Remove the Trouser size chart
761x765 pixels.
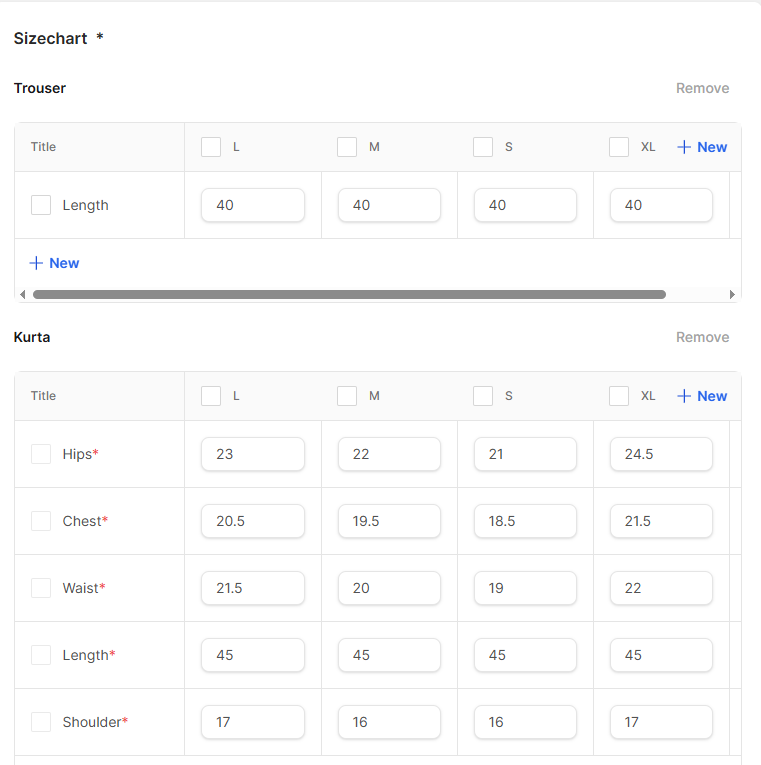[702, 88]
